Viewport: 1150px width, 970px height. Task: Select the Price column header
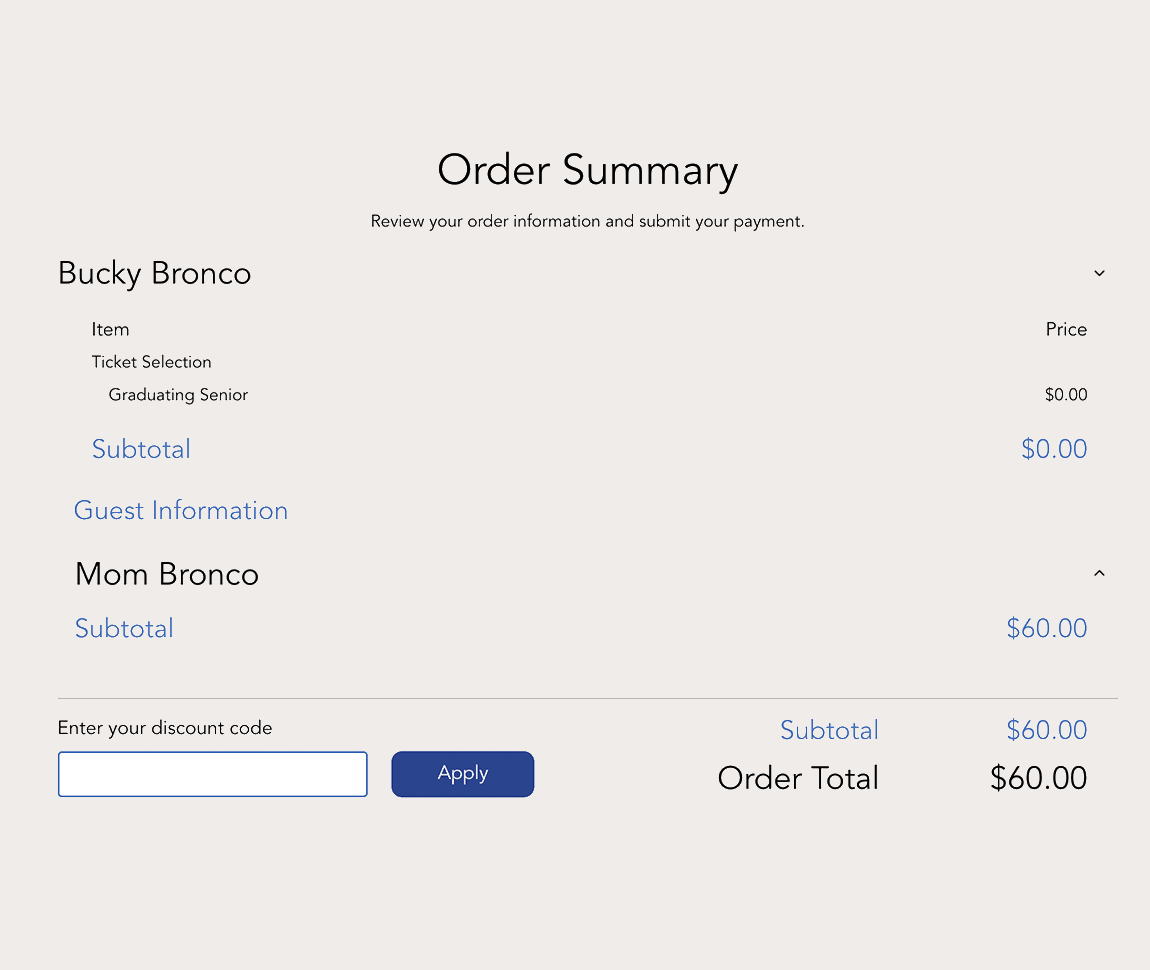click(x=1066, y=329)
